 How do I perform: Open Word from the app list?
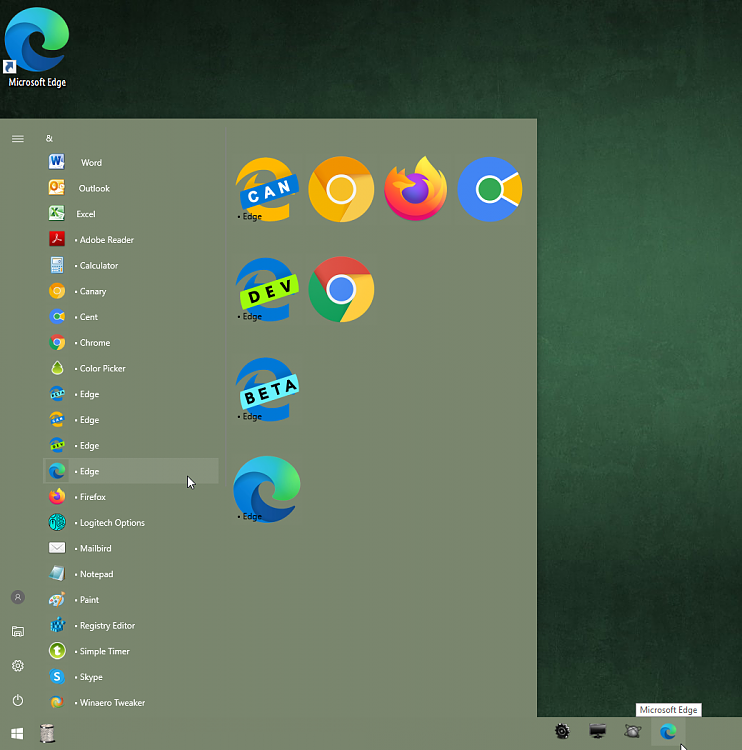click(131, 162)
